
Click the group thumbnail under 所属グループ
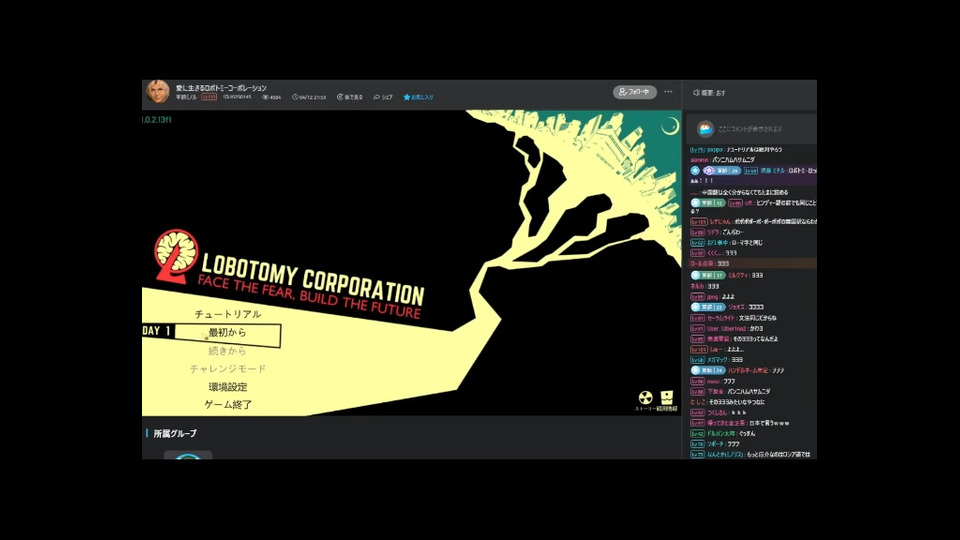pos(188,456)
